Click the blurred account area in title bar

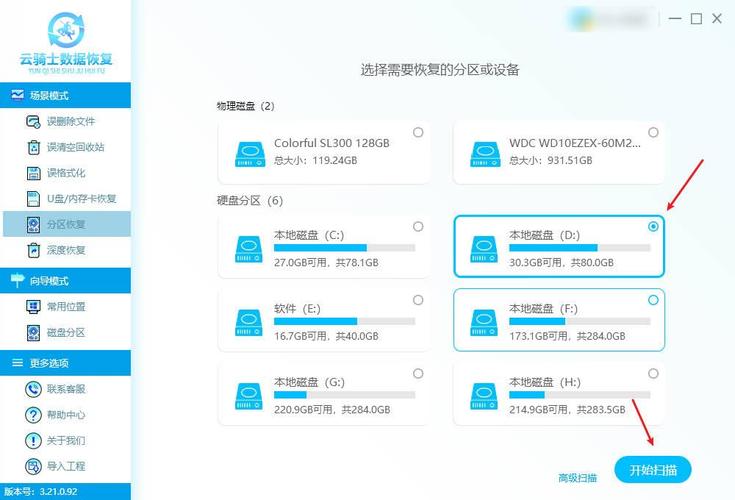point(609,19)
